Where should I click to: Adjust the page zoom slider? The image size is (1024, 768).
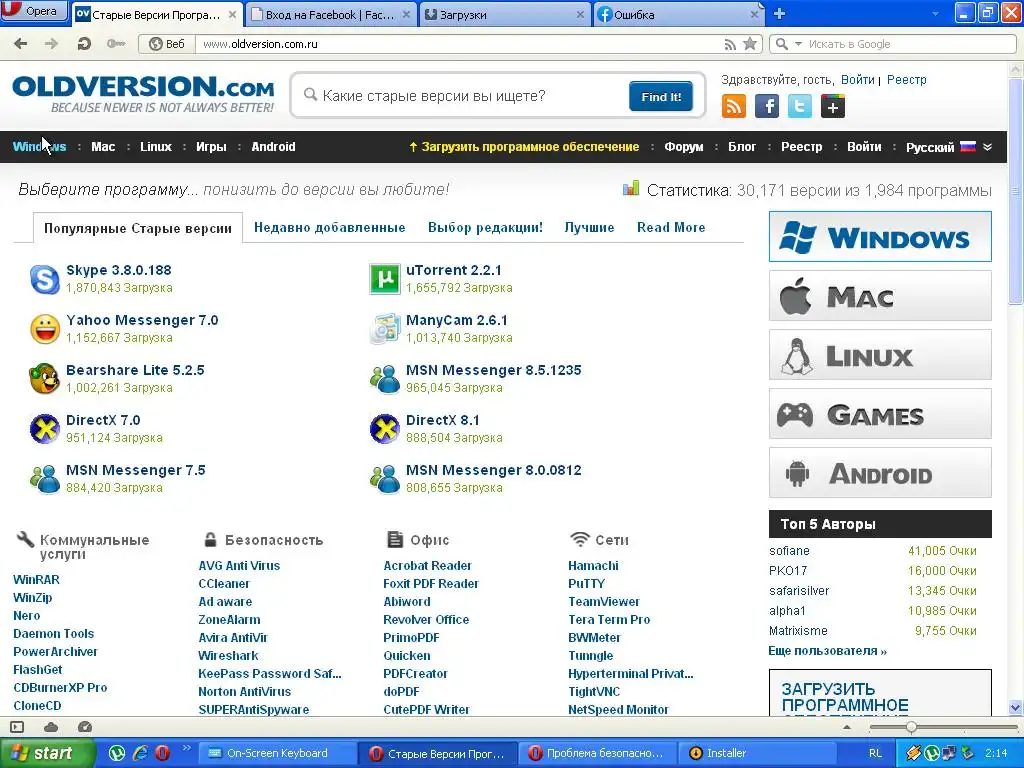[911, 727]
